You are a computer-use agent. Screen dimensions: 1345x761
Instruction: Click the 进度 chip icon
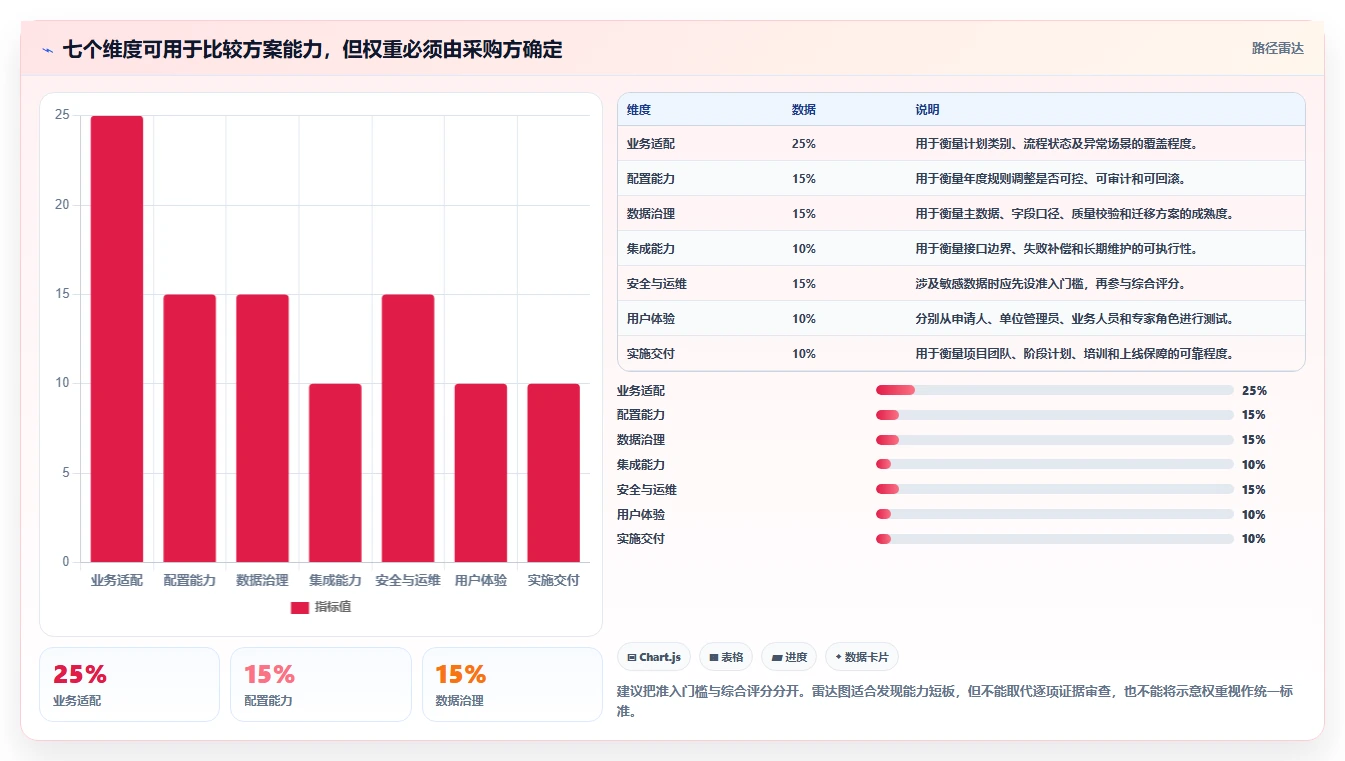click(x=777, y=658)
